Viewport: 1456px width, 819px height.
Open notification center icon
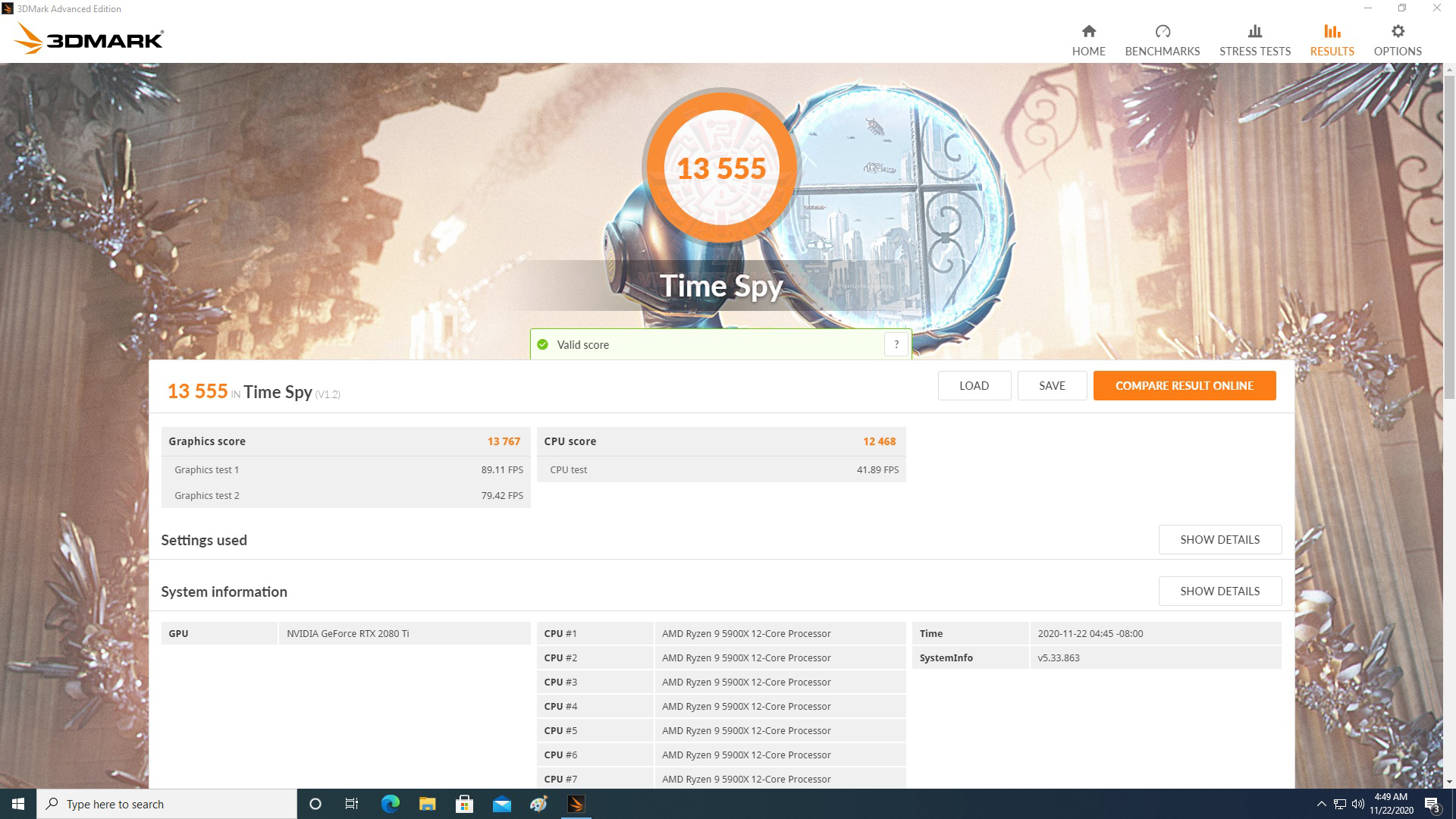[x=1432, y=804]
